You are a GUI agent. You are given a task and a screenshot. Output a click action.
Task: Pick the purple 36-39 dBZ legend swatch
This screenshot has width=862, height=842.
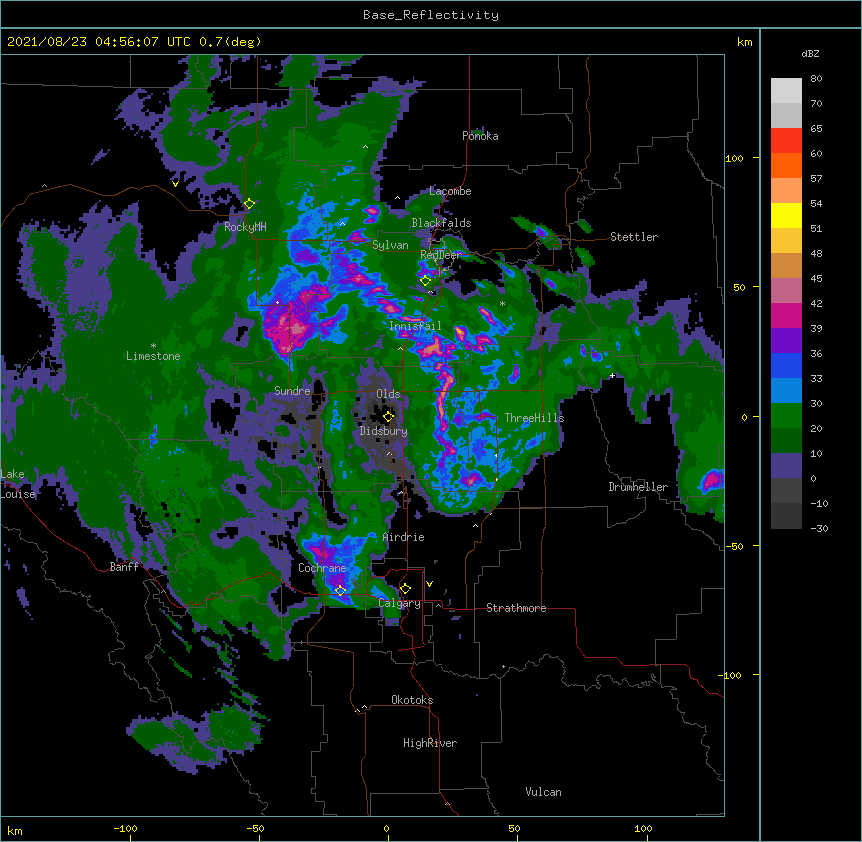[786, 341]
